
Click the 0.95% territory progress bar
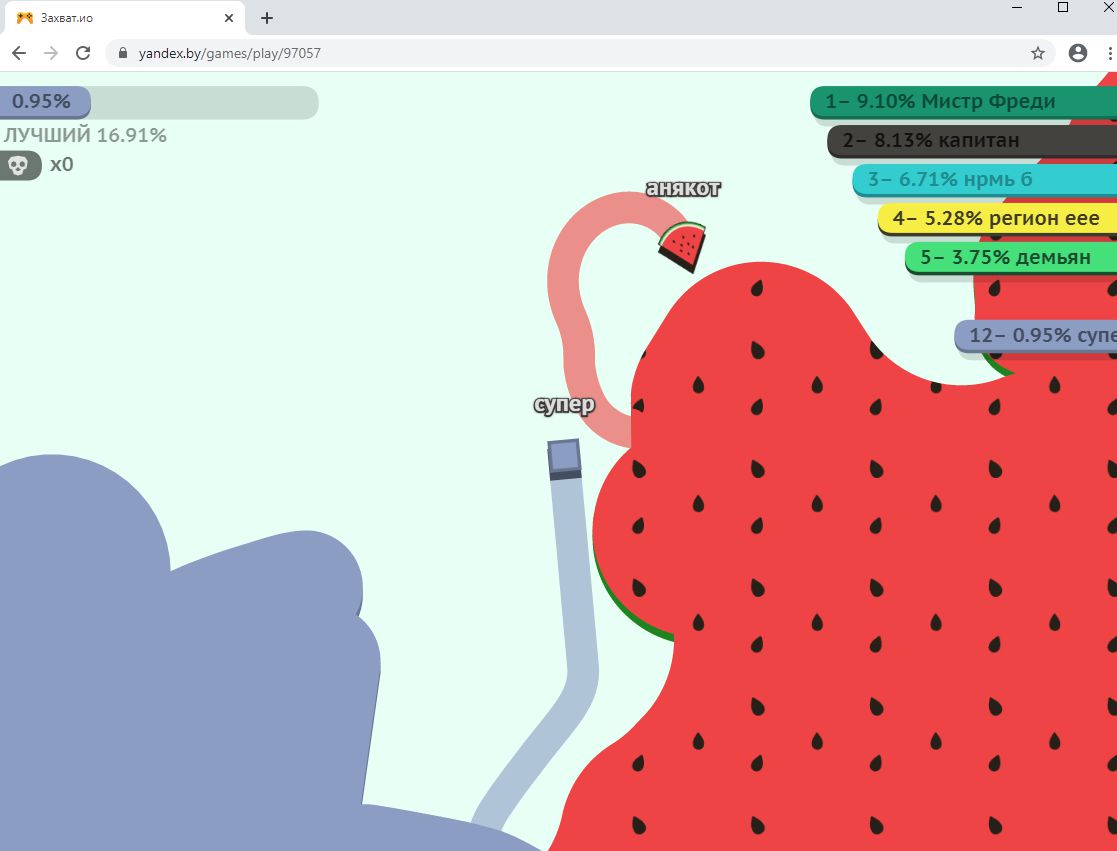(158, 102)
